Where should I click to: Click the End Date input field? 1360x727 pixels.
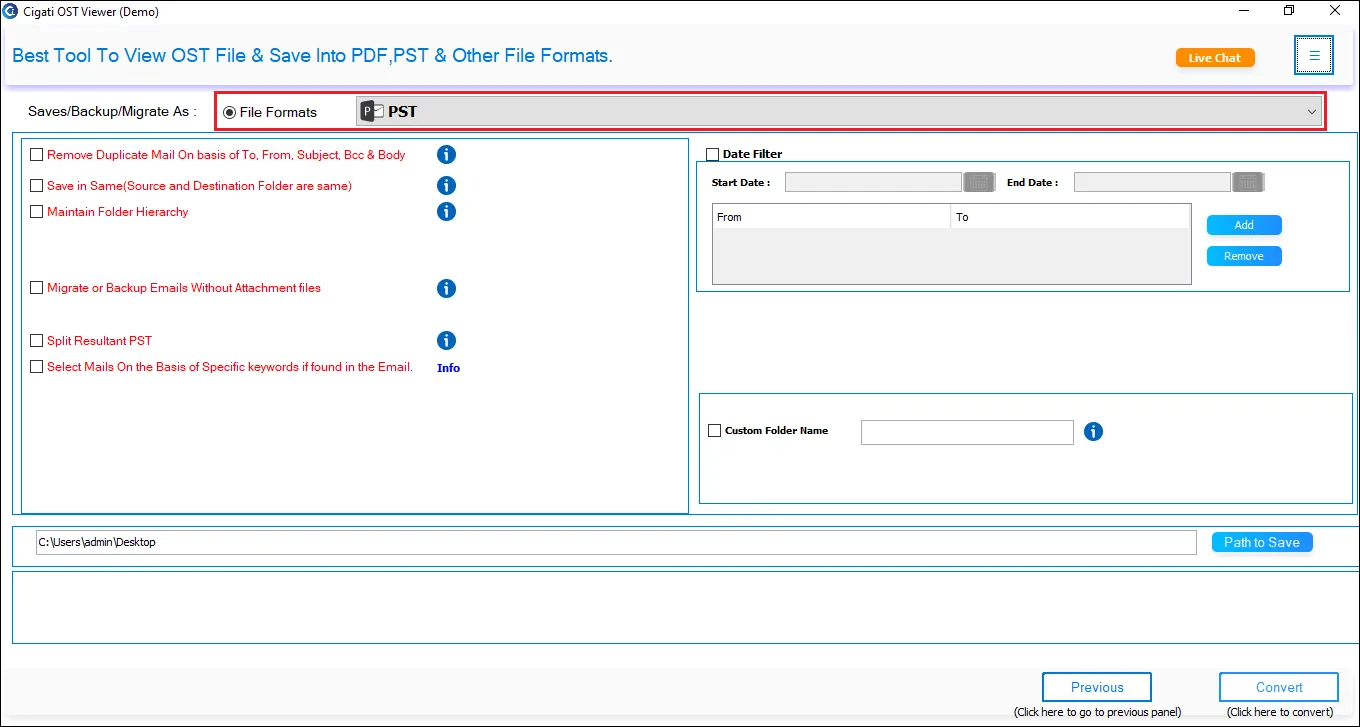click(1152, 182)
